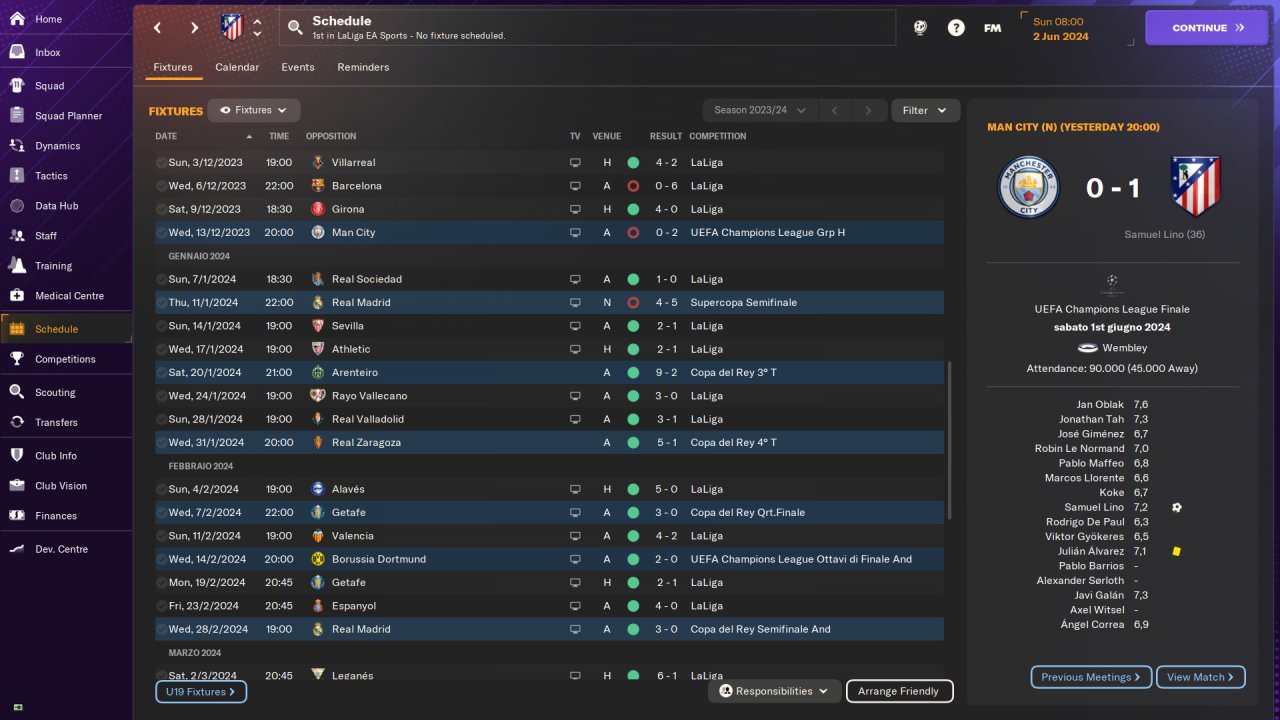Open the Tactics board icon

tap(17, 176)
